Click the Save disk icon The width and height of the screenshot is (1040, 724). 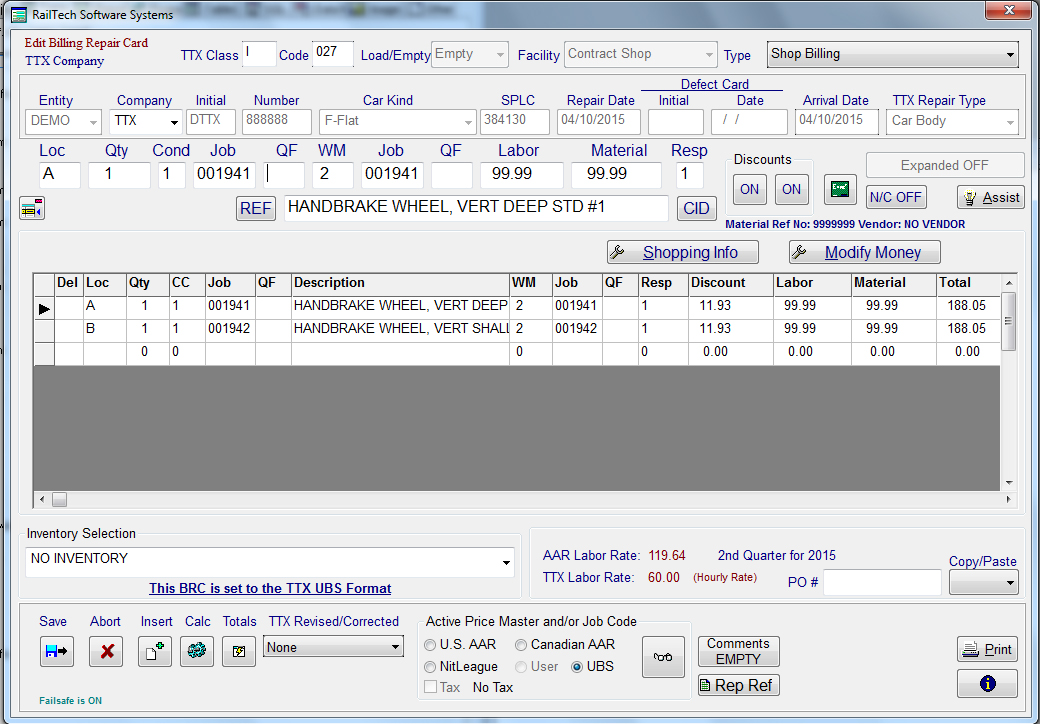pos(56,651)
